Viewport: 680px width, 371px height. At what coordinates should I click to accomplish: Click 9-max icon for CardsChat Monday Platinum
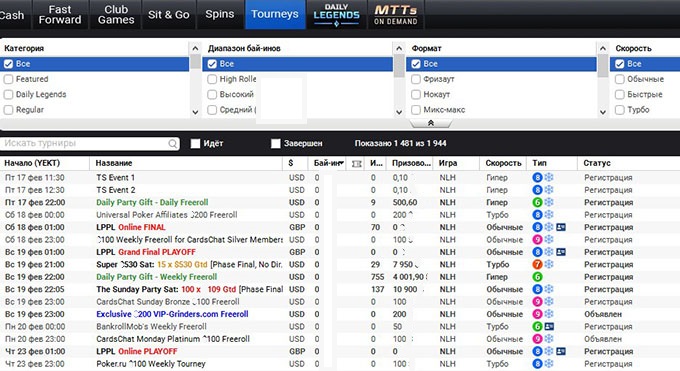point(537,339)
